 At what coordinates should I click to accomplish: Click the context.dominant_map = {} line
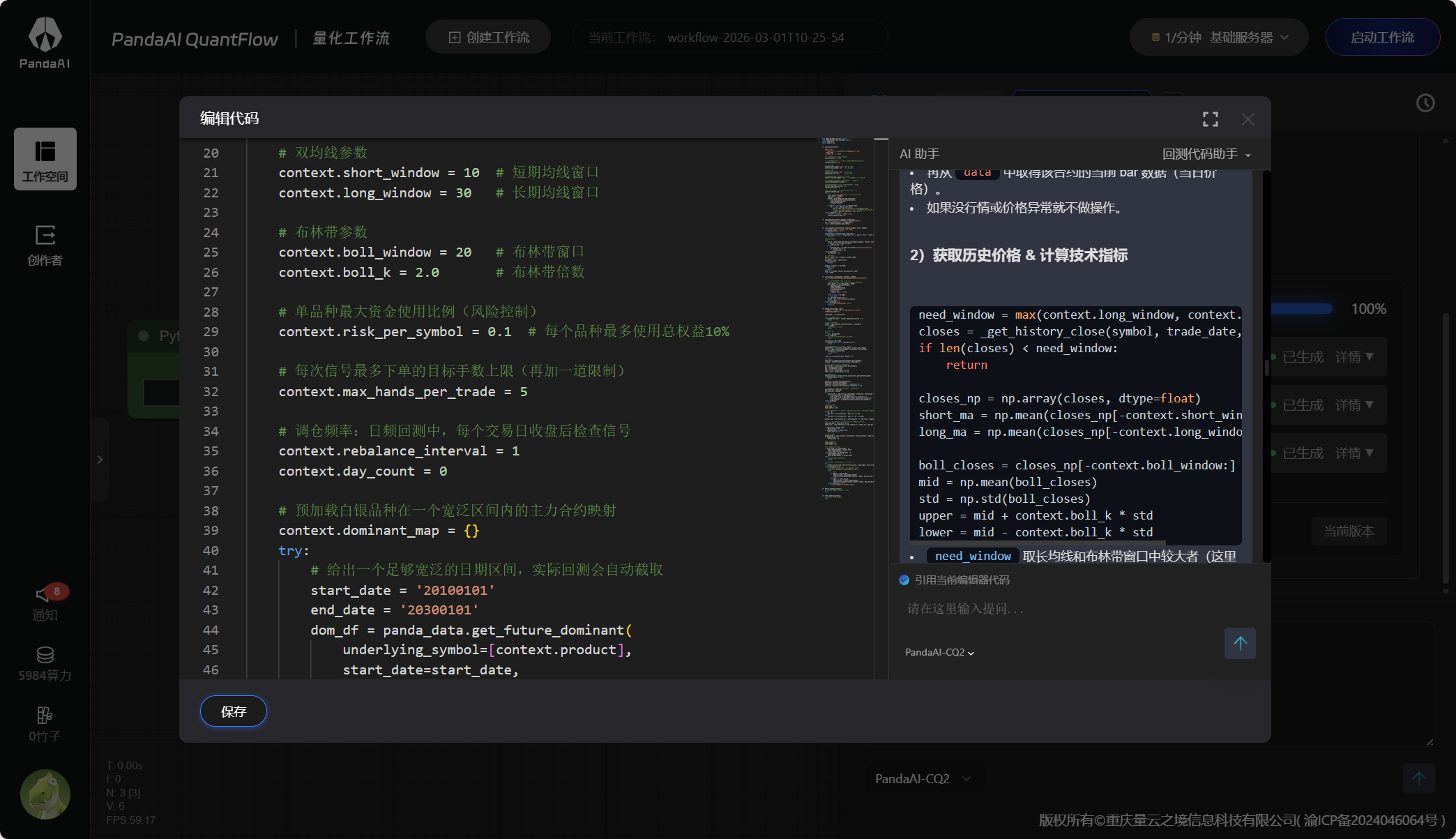[x=379, y=531]
